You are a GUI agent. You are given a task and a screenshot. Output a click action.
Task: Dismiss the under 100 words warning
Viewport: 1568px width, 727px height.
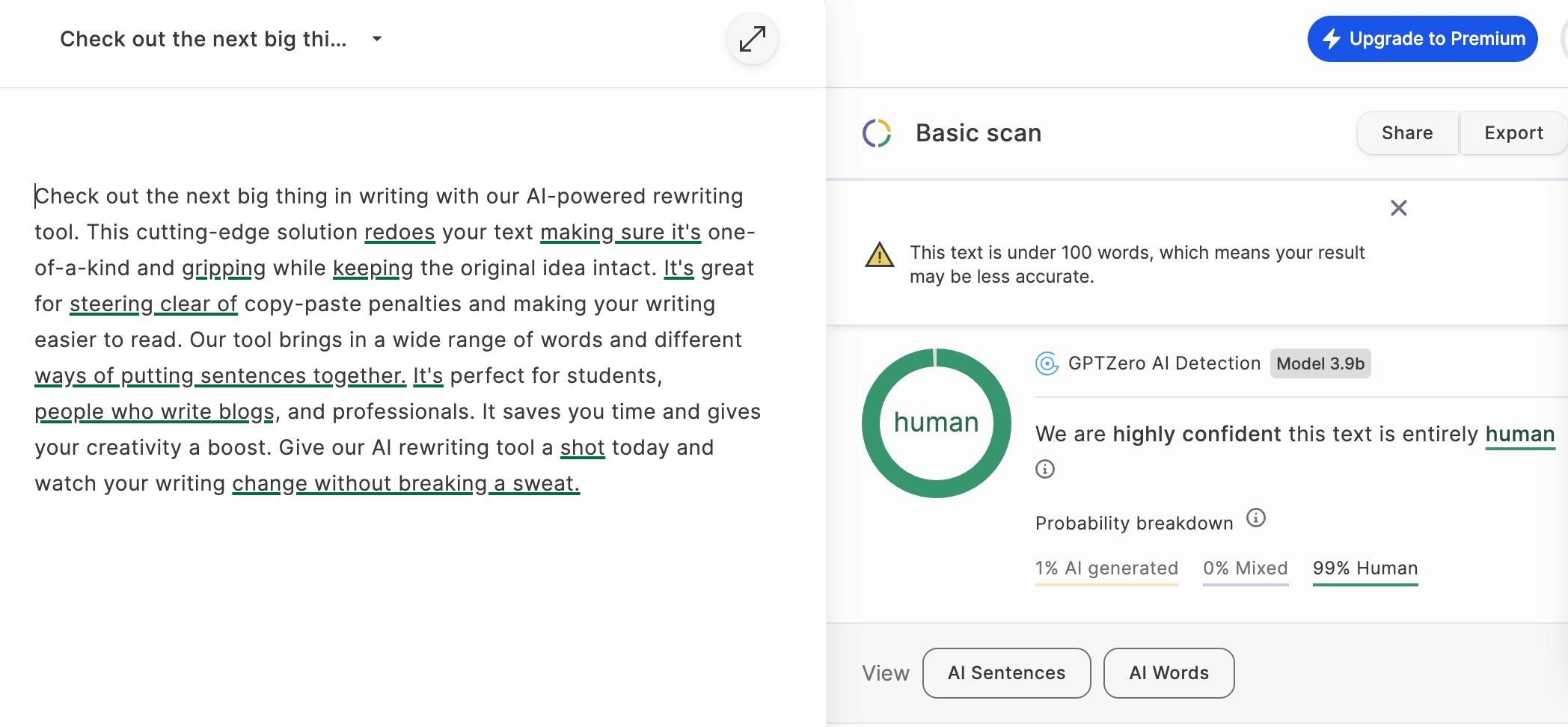point(1398,208)
